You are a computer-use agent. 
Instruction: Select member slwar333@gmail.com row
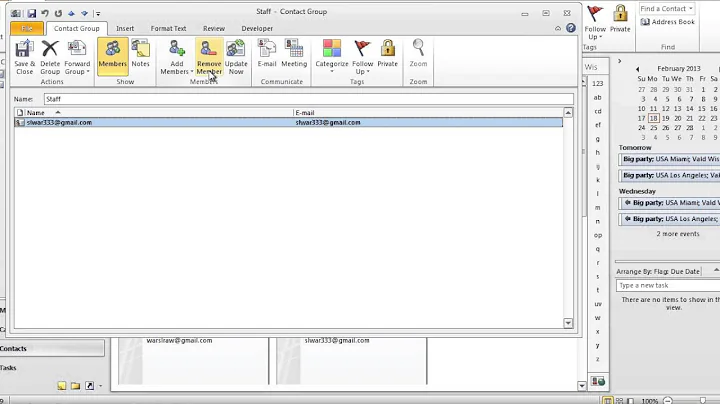[288, 123]
